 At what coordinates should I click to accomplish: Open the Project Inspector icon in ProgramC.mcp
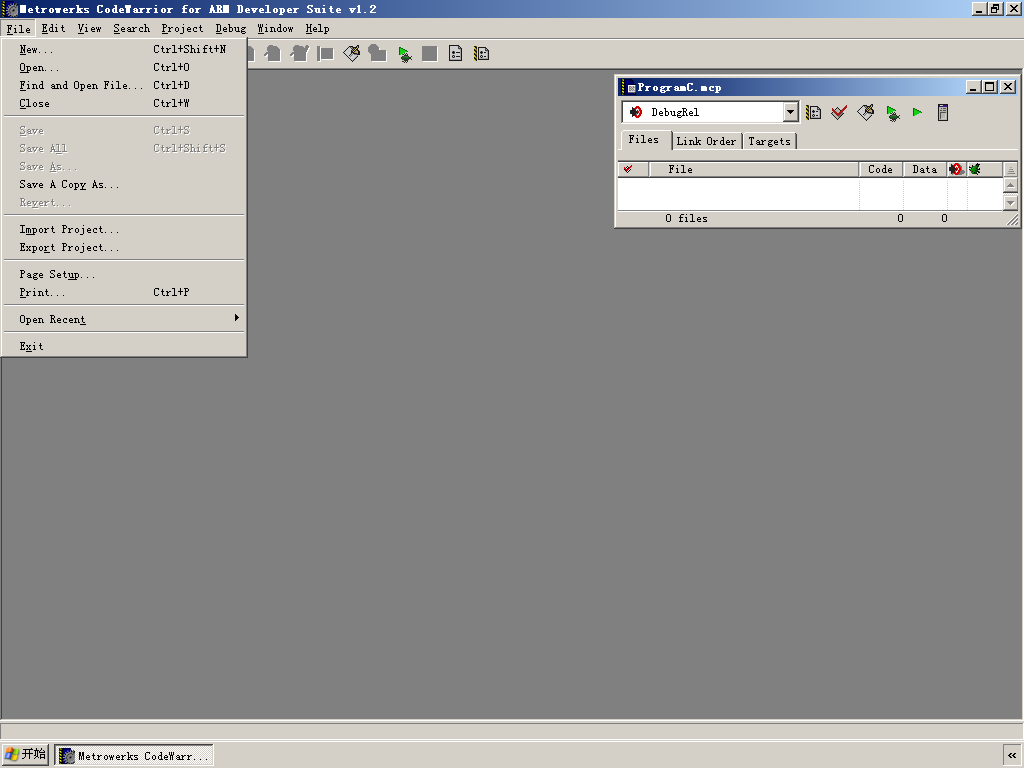coord(942,112)
